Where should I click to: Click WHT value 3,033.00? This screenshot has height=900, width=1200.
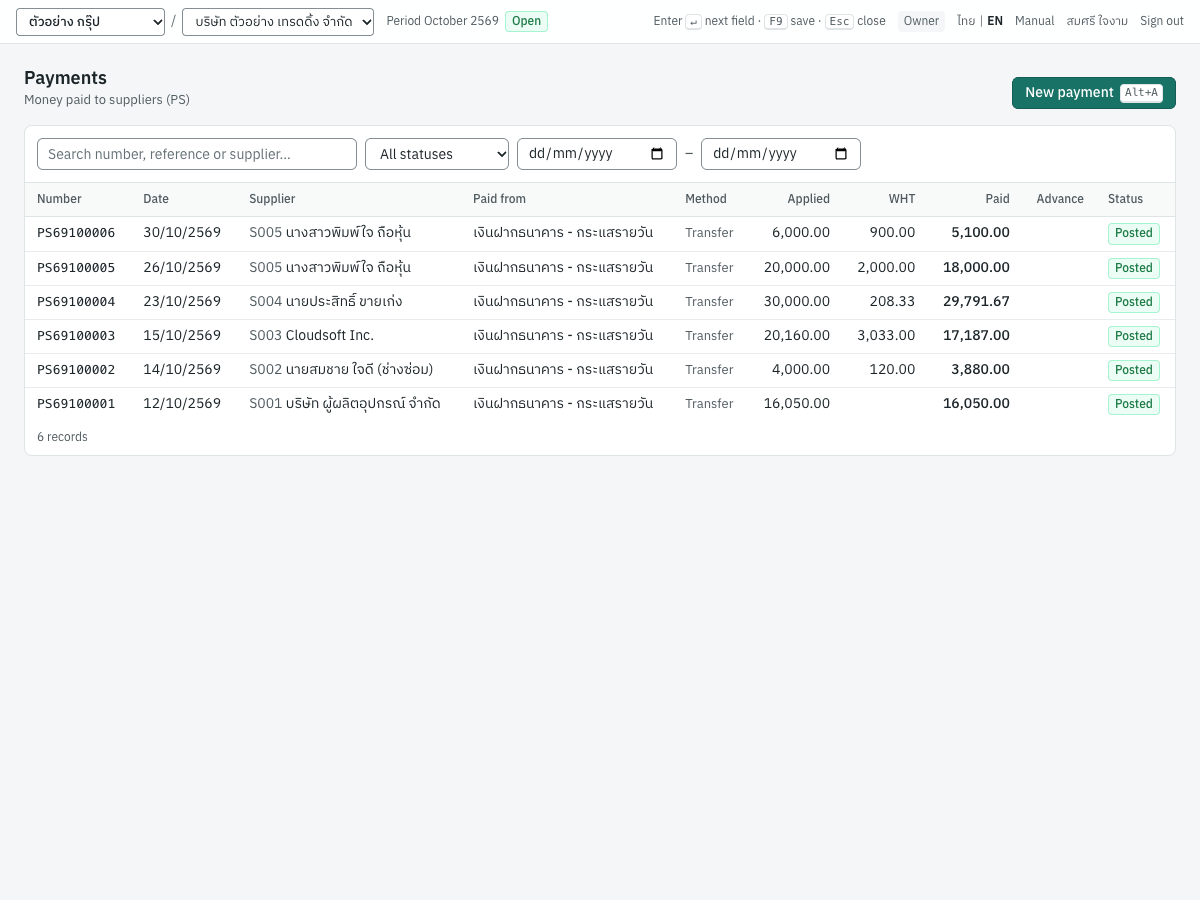click(886, 335)
